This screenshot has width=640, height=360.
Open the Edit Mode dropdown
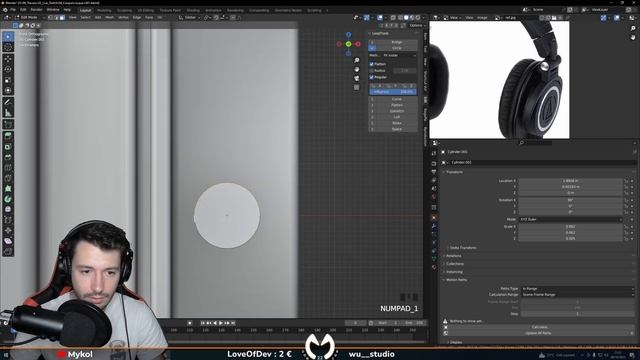[29, 18]
